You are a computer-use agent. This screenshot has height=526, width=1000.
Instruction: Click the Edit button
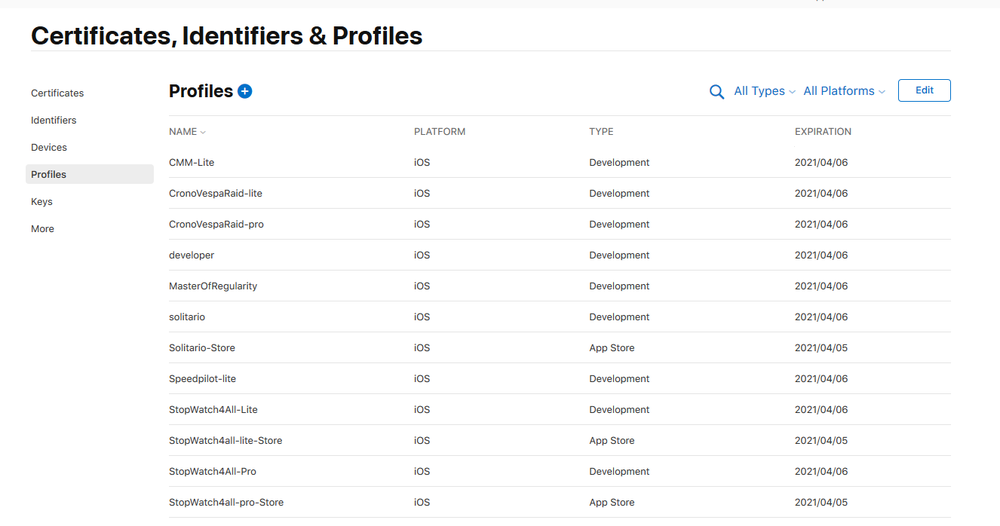point(924,91)
